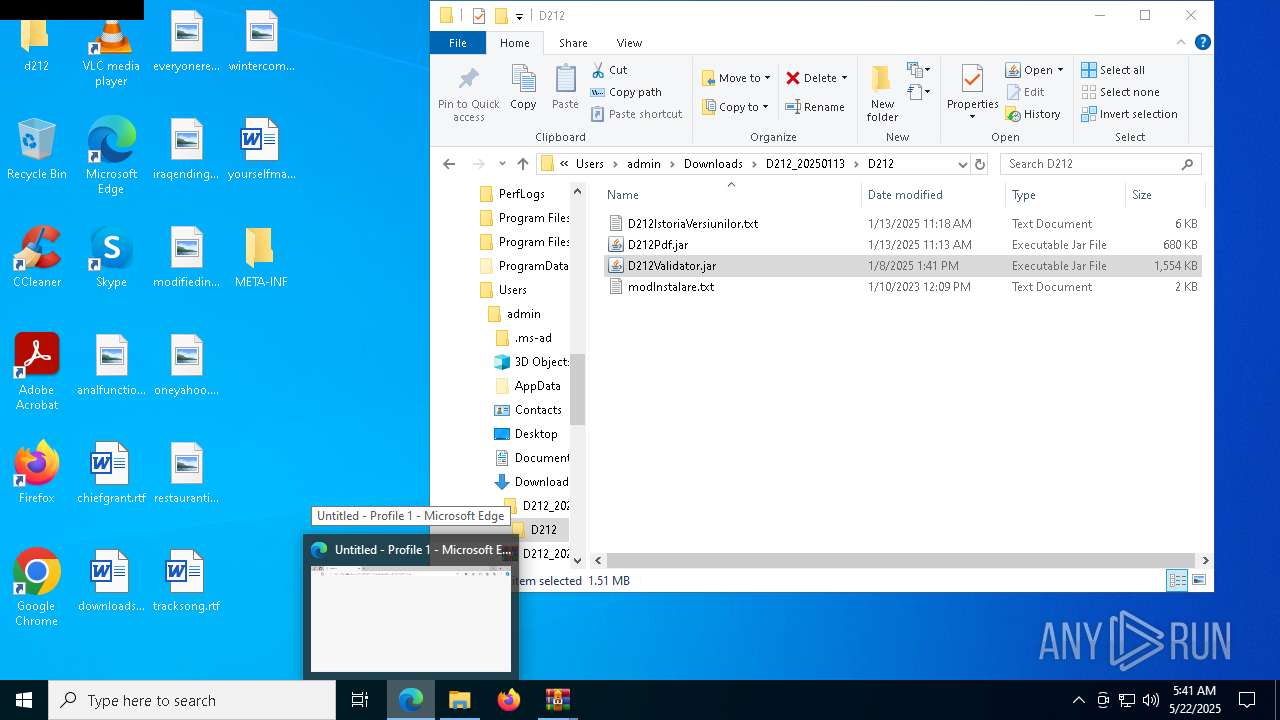
Task: Click Windows Start button
Action: [24, 700]
